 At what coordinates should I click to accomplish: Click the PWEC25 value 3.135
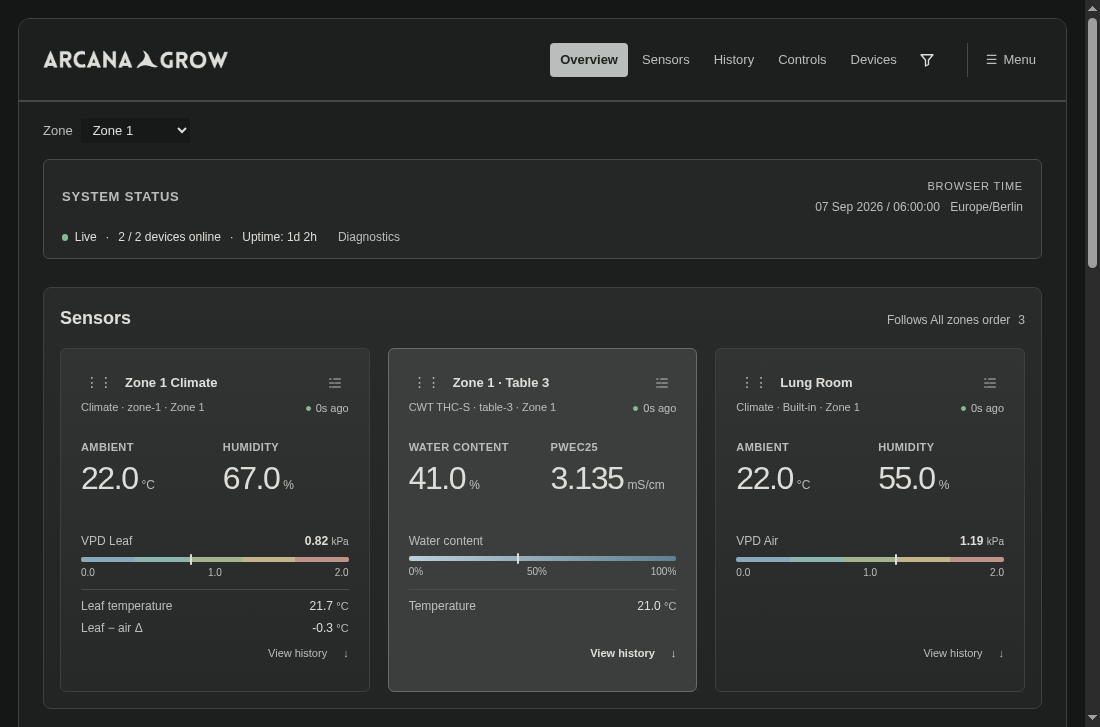587,479
